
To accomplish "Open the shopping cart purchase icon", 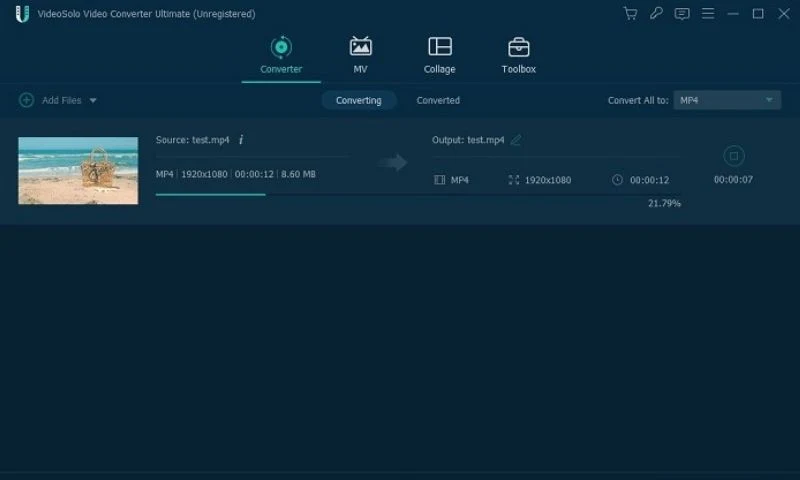I will point(630,13).
